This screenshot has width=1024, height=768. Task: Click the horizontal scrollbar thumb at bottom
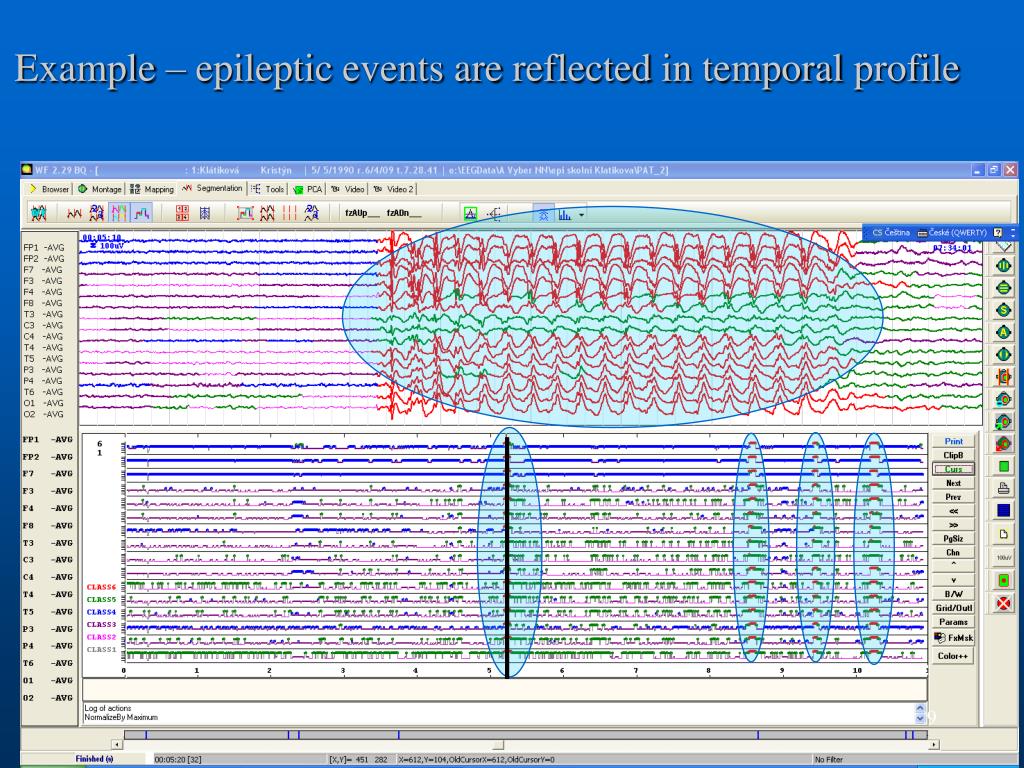click(497, 744)
